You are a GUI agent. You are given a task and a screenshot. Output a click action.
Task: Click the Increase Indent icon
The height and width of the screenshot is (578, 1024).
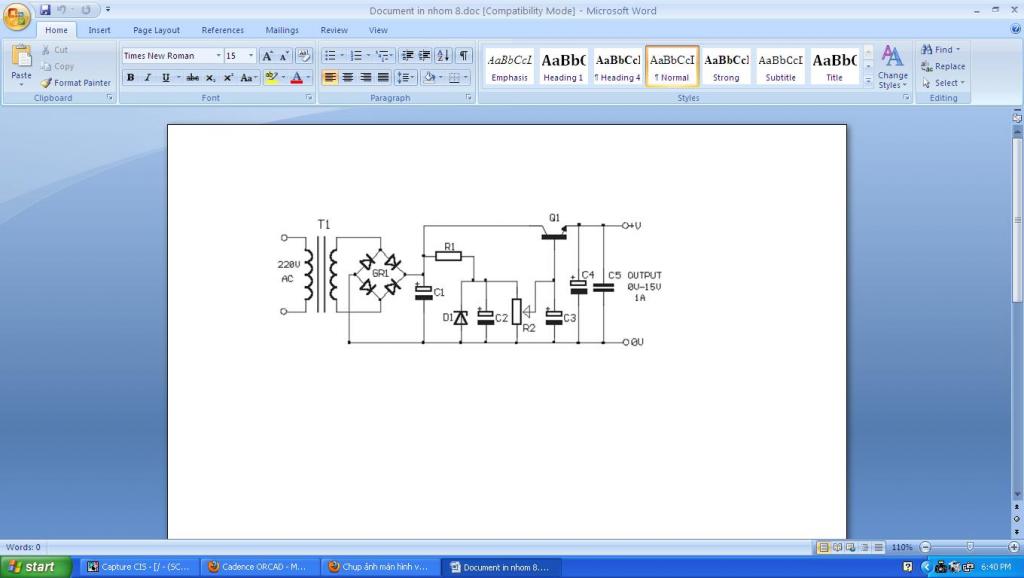[424, 56]
